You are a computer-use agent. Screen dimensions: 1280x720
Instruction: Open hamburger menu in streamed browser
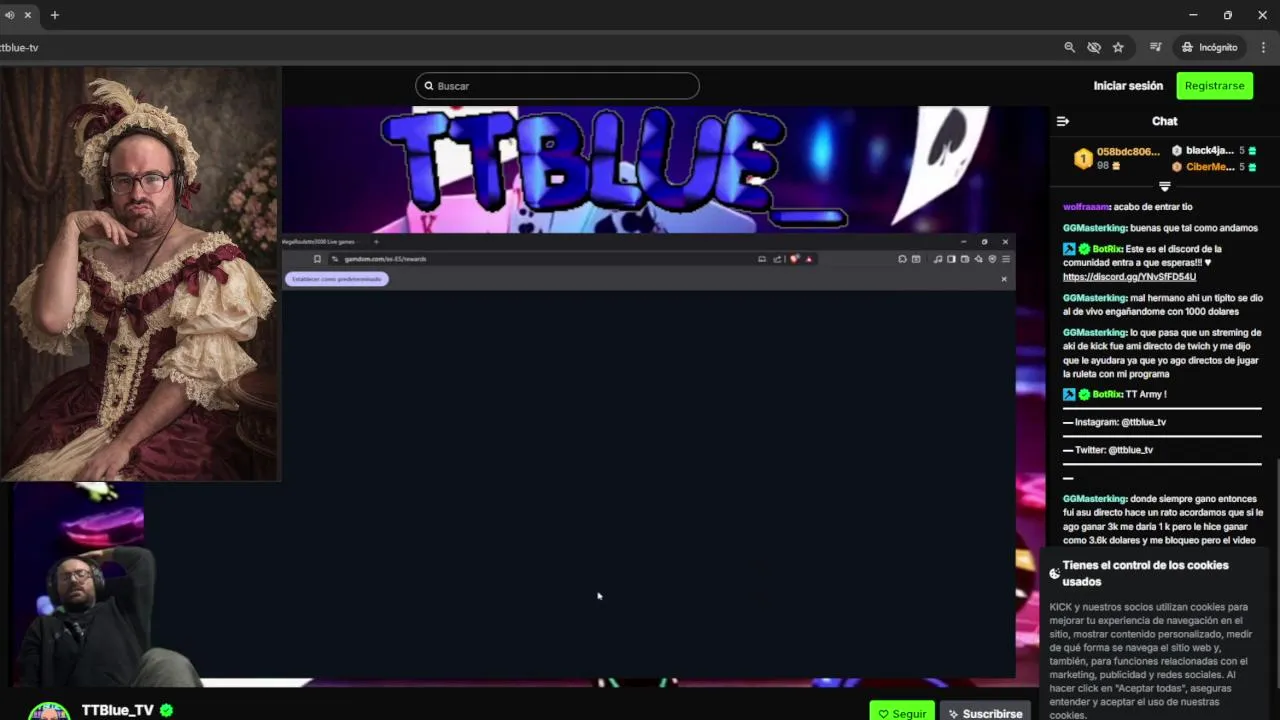click(1006, 259)
